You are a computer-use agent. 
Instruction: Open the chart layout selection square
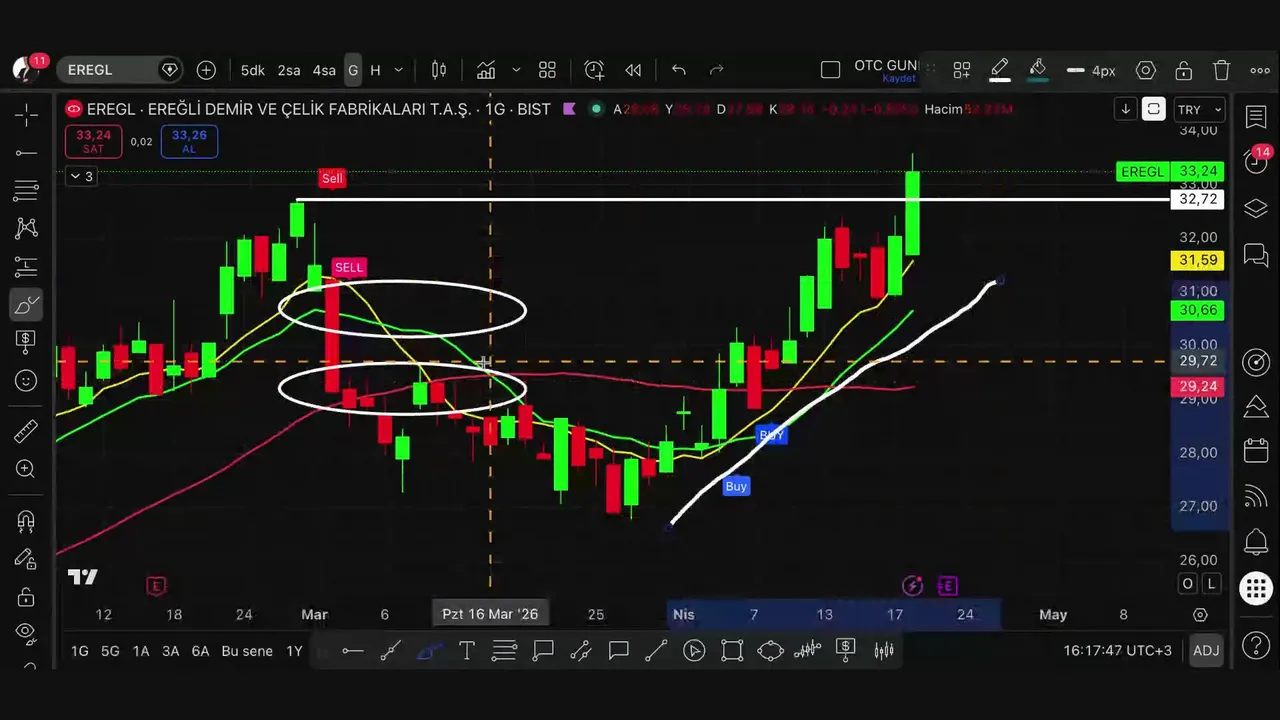tap(830, 70)
